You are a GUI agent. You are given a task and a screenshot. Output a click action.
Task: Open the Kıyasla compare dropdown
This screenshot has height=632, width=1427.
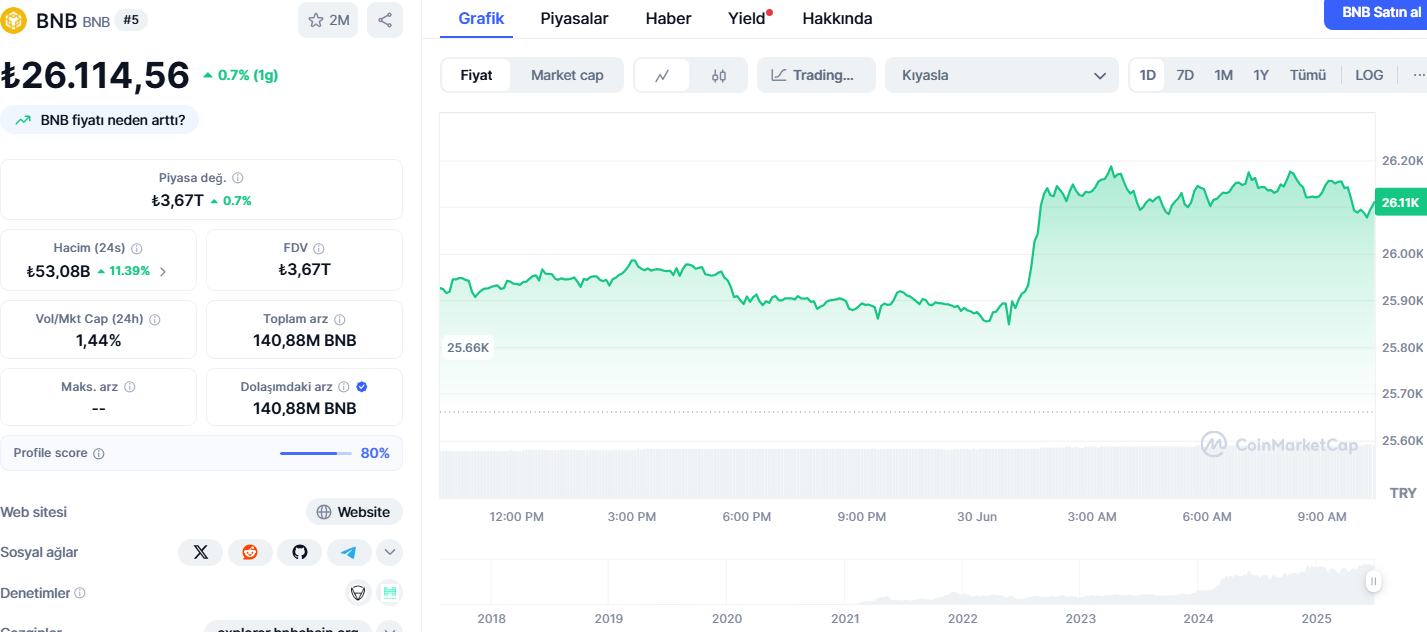(x=1001, y=75)
